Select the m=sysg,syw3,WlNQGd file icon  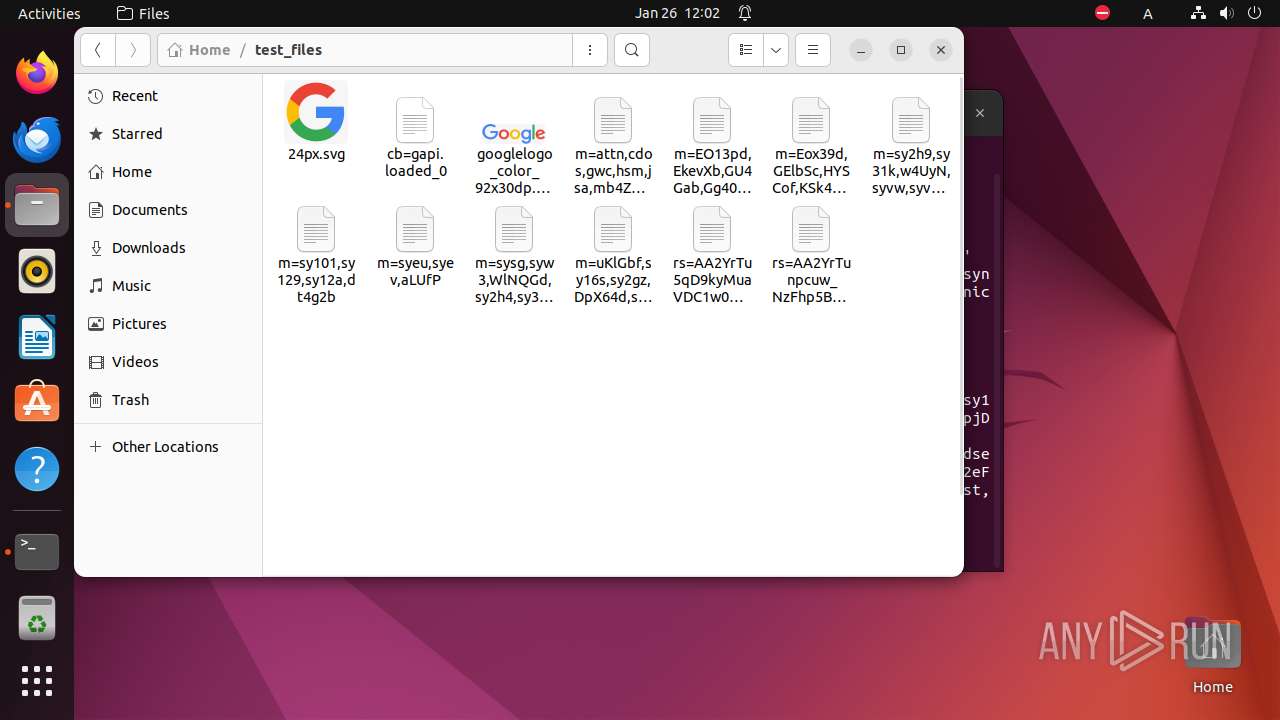514,229
